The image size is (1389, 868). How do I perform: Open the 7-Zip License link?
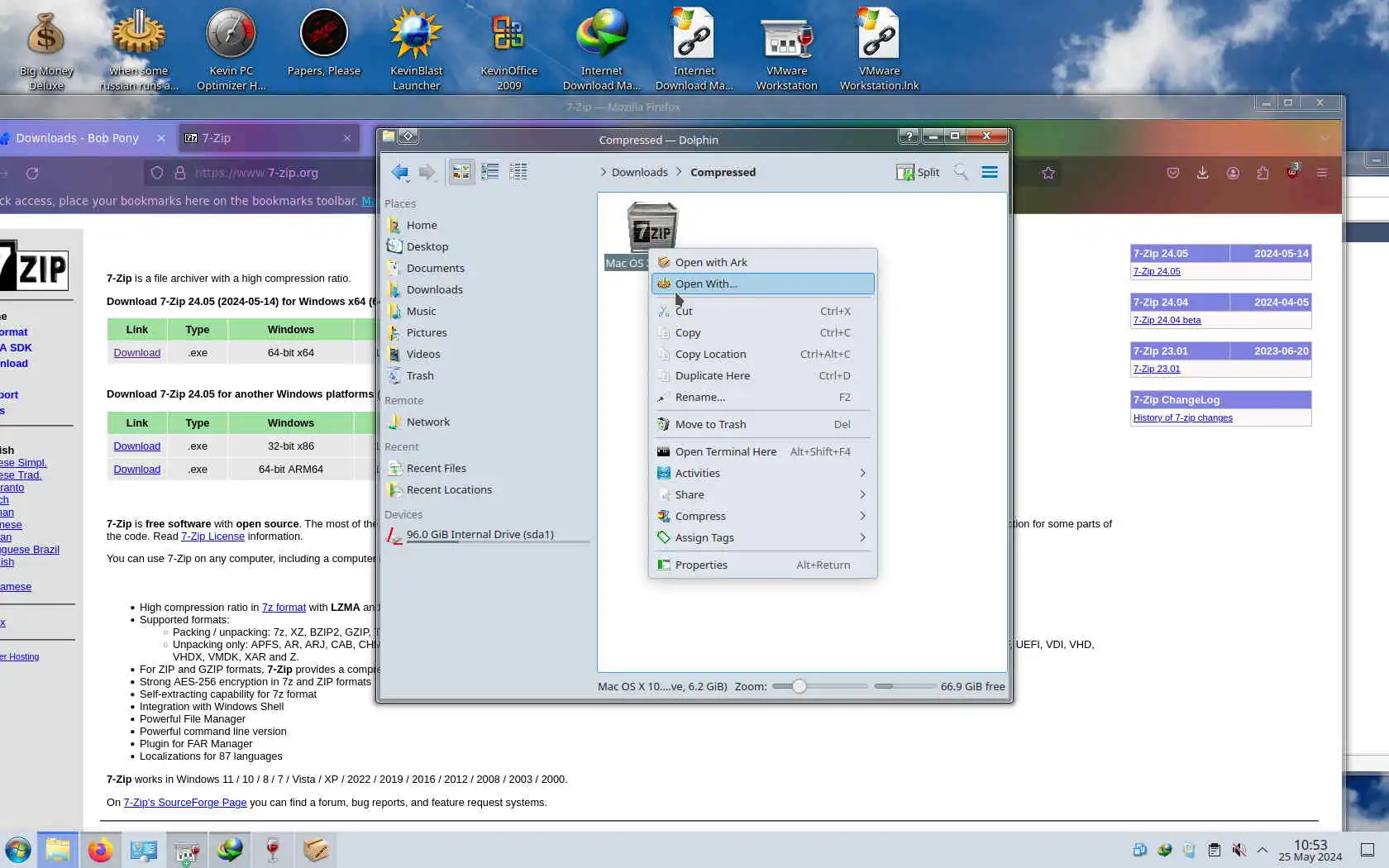(212, 536)
